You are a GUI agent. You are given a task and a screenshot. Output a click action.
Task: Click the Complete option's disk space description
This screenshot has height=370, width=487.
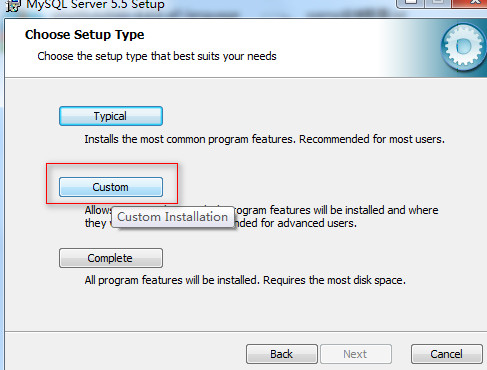(x=245, y=280)
